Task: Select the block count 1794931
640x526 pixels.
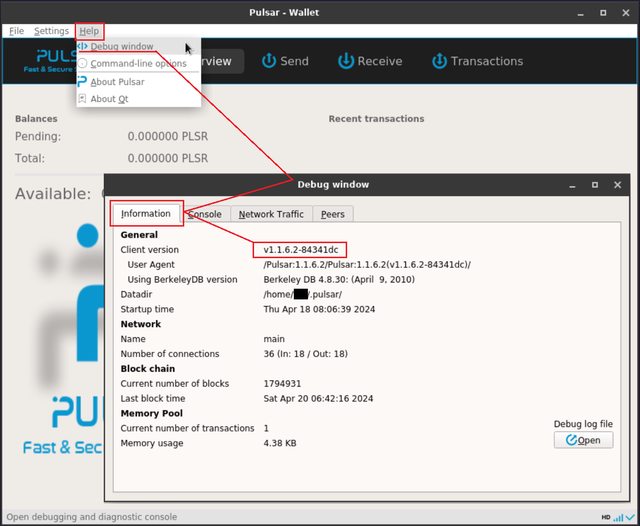Action: click(282, 384)
